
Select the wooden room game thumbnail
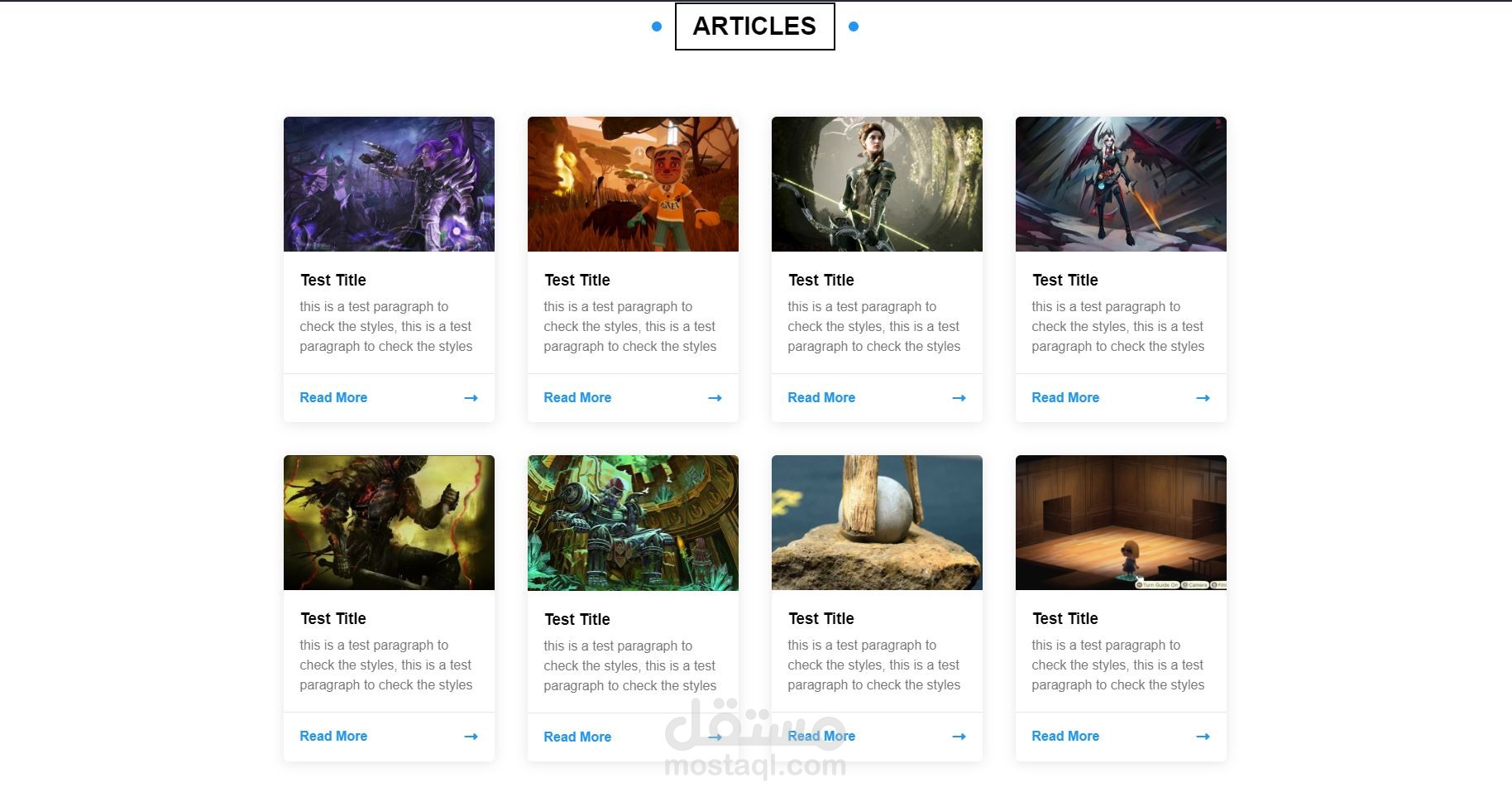1121,522
